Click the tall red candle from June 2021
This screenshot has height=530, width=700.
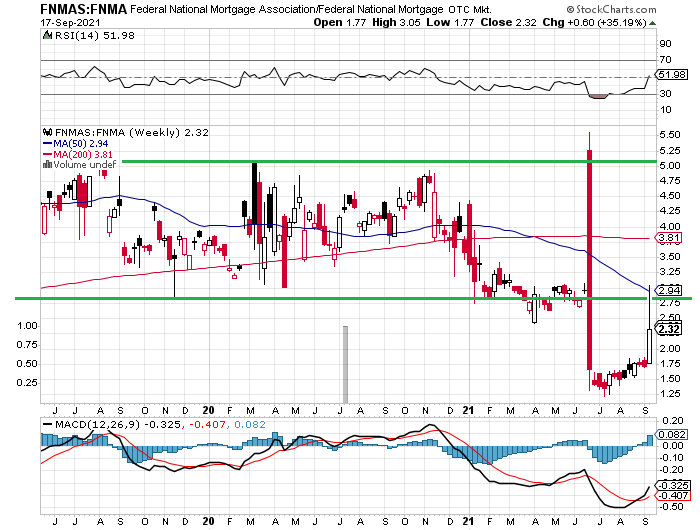(x=589, y=260)
